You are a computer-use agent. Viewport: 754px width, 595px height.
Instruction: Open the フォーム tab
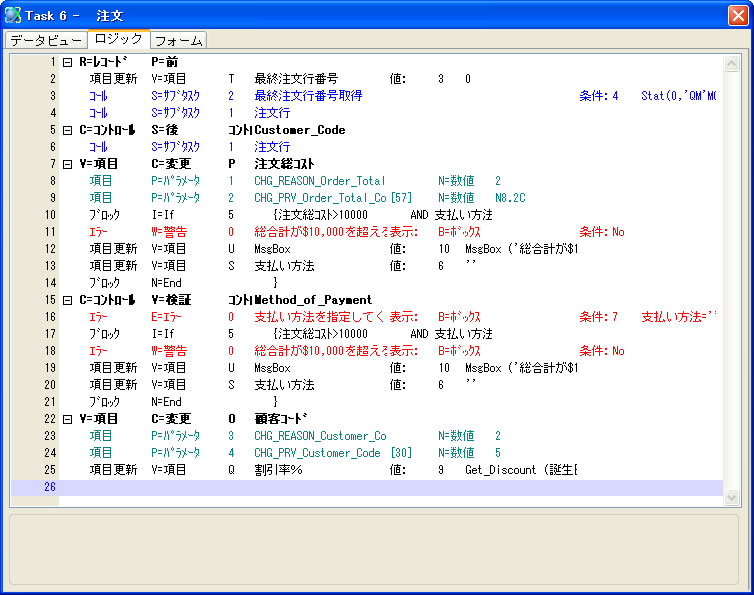[178, 40]
